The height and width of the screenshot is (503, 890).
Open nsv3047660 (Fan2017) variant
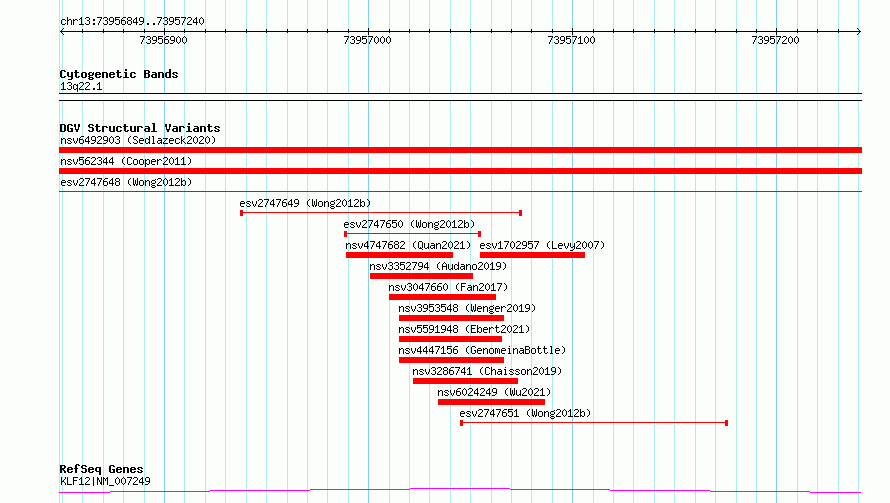[x=448, y=287]
